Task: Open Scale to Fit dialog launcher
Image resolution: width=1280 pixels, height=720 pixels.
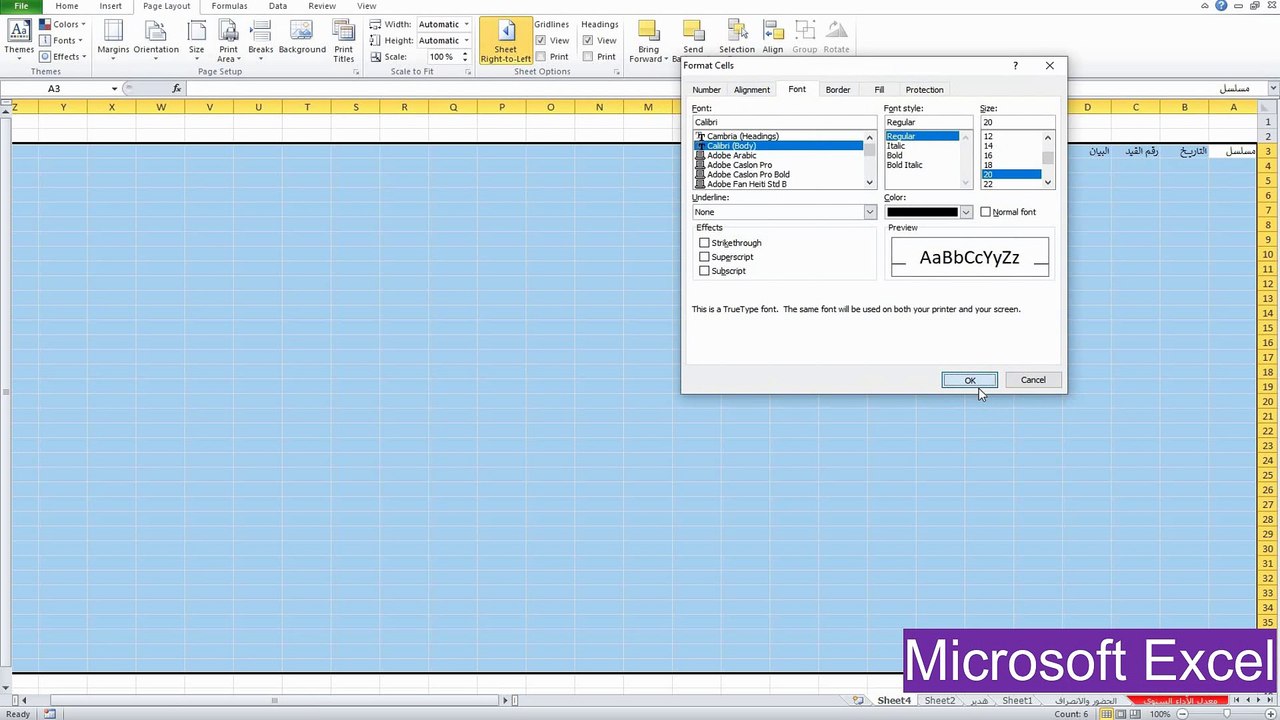Action: click(x=467, y=72)
